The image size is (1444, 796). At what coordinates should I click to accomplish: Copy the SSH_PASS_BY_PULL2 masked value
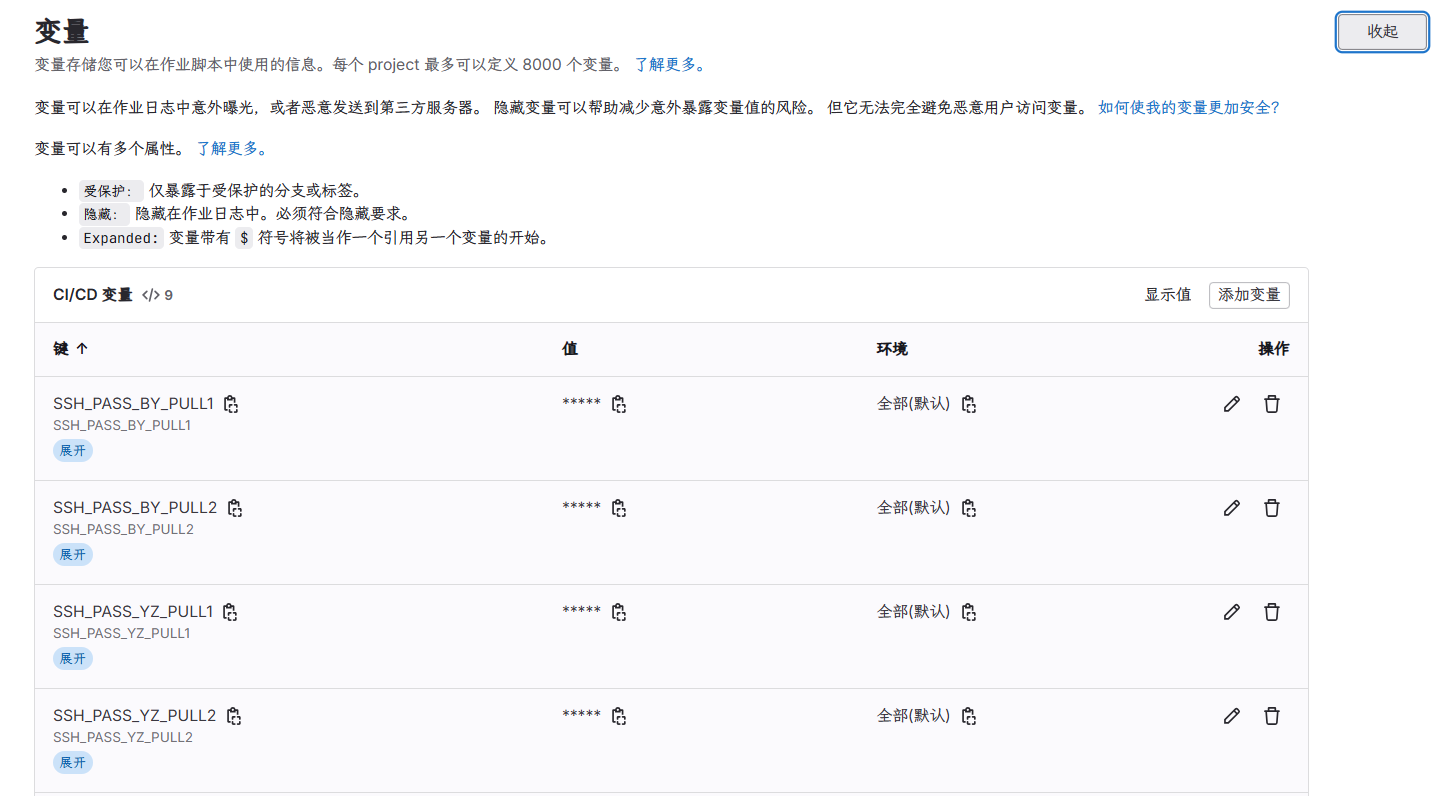coord(619,508)
